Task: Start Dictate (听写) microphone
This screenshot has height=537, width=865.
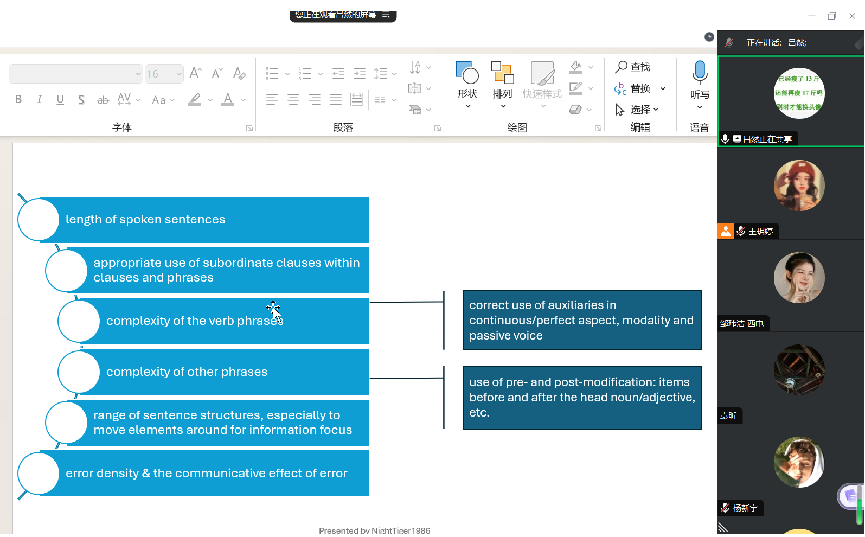Action: point(699,72)
